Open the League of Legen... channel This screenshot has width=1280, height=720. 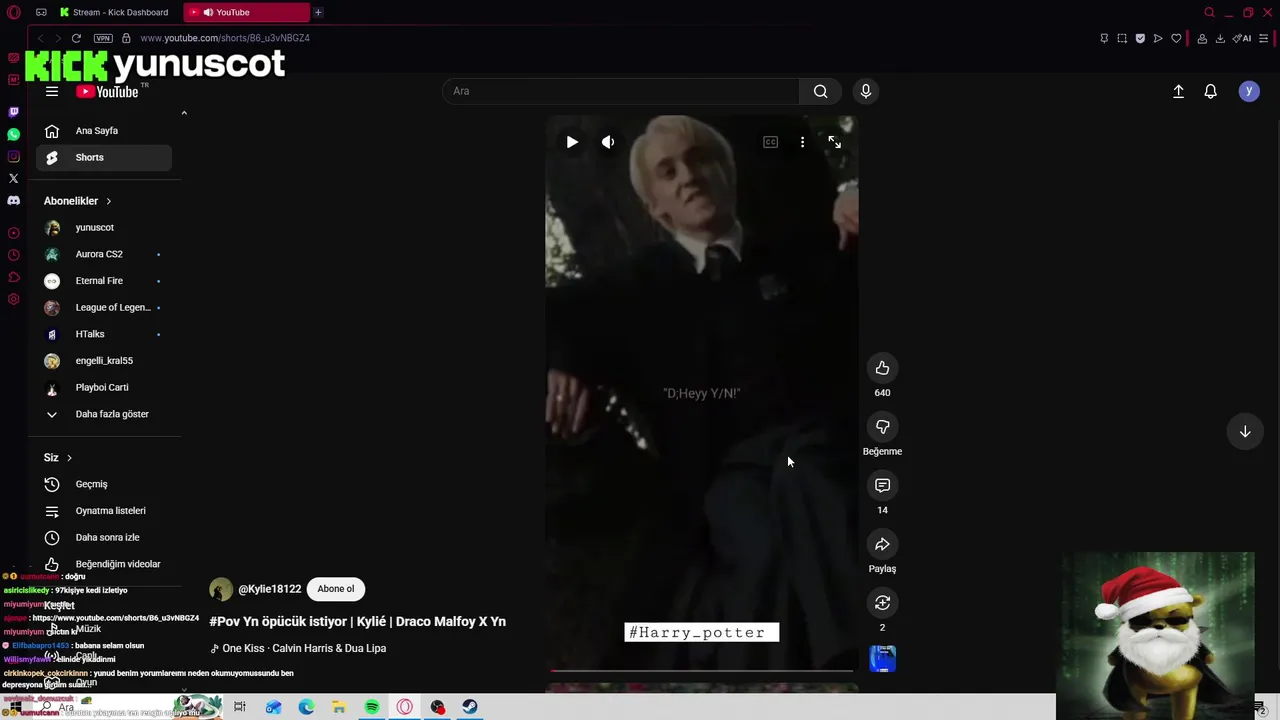pos(104,307)
